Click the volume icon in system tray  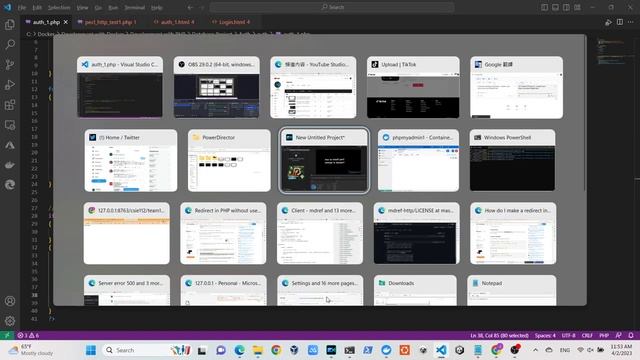pyautogui.click(x=590, y=350)
